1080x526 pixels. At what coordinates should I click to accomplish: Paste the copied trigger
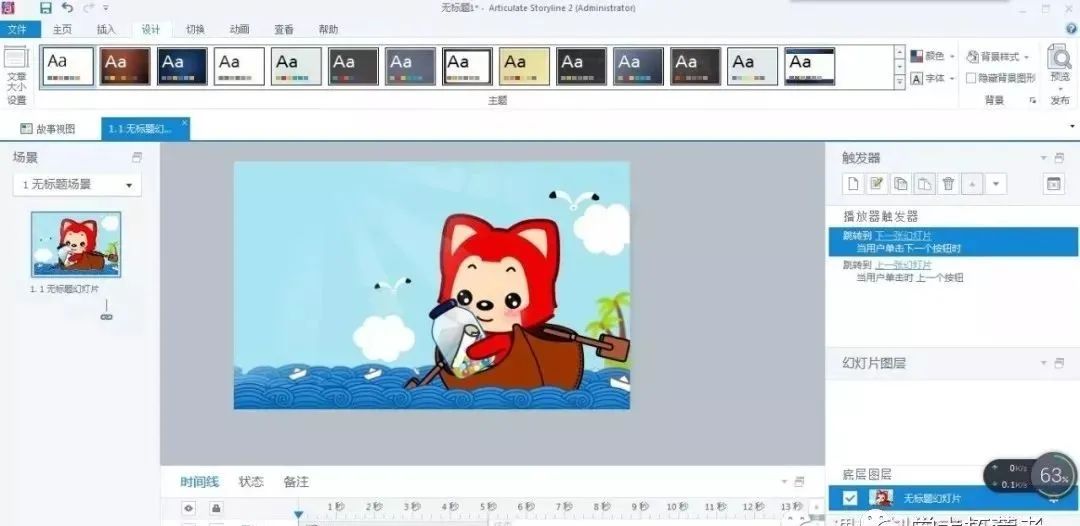[924, 183]
